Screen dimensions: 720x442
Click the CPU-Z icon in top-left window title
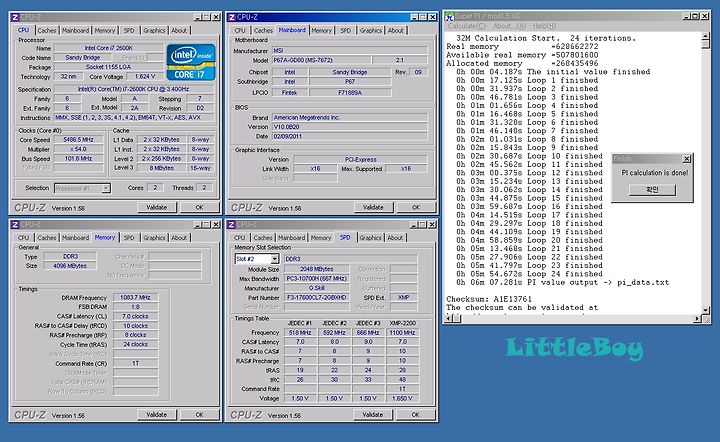15,17
